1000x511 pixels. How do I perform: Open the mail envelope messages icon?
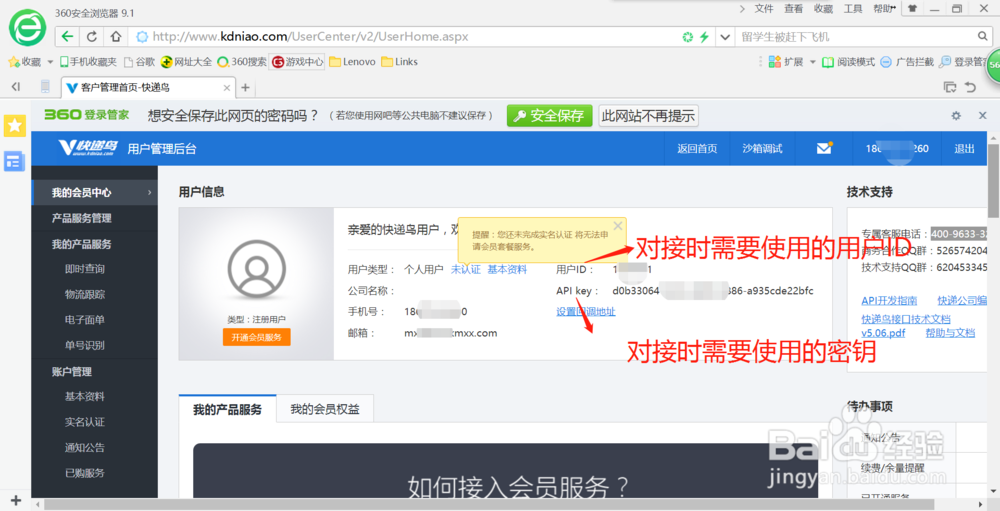[x=824, y=148]
